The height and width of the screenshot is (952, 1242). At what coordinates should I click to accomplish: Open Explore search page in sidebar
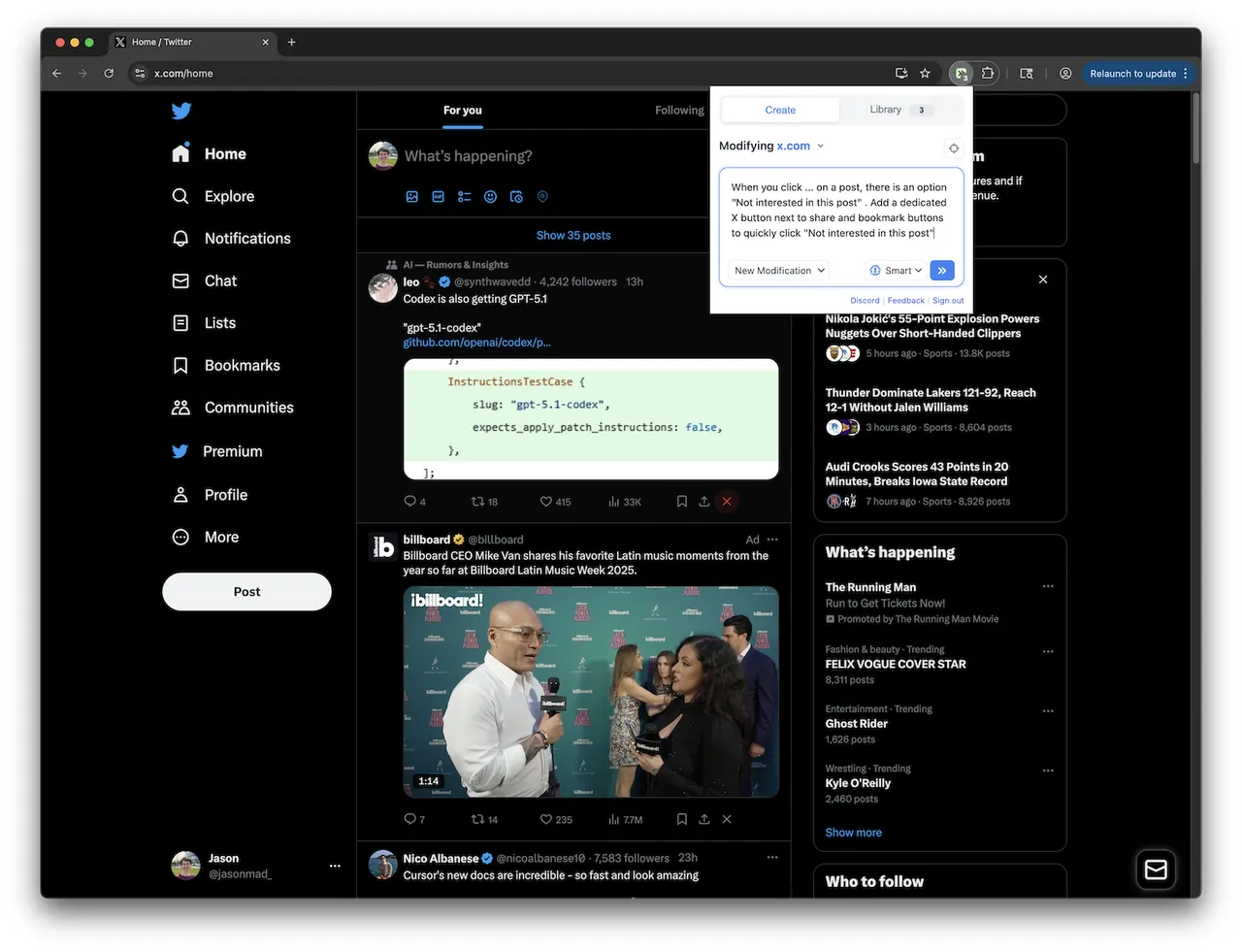(x=213, y=196)
